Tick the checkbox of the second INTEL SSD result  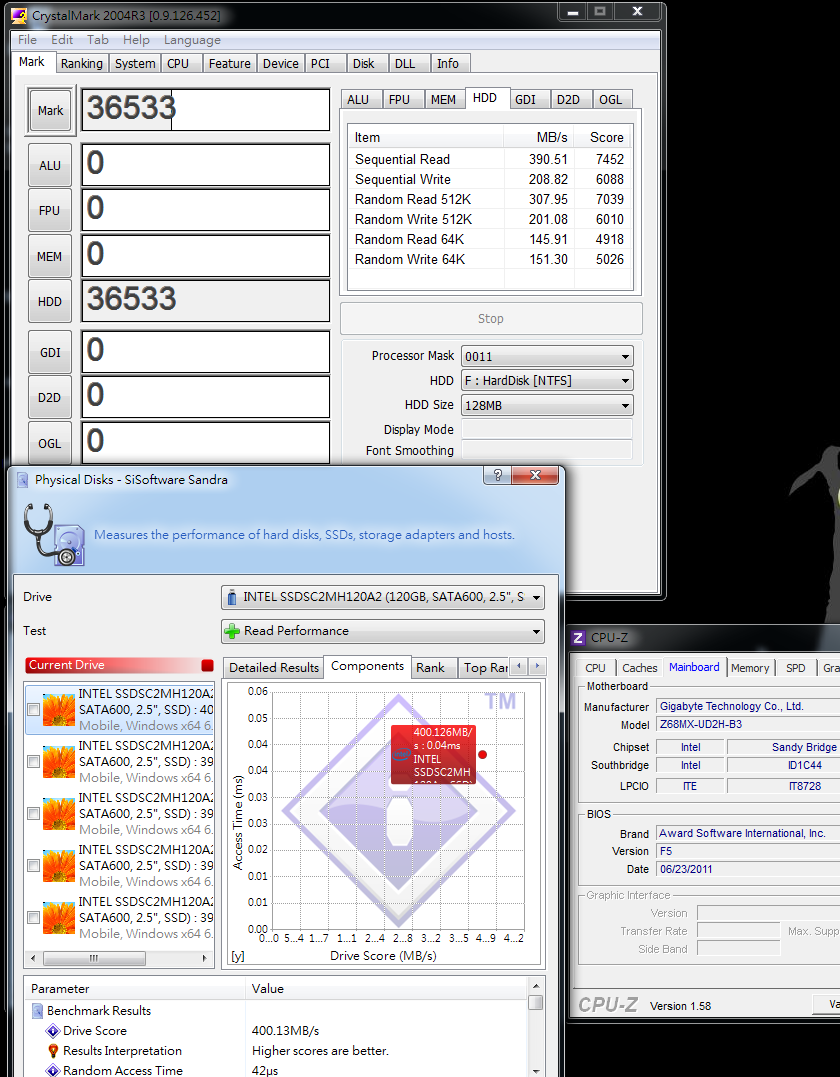(x=33, y=761)
